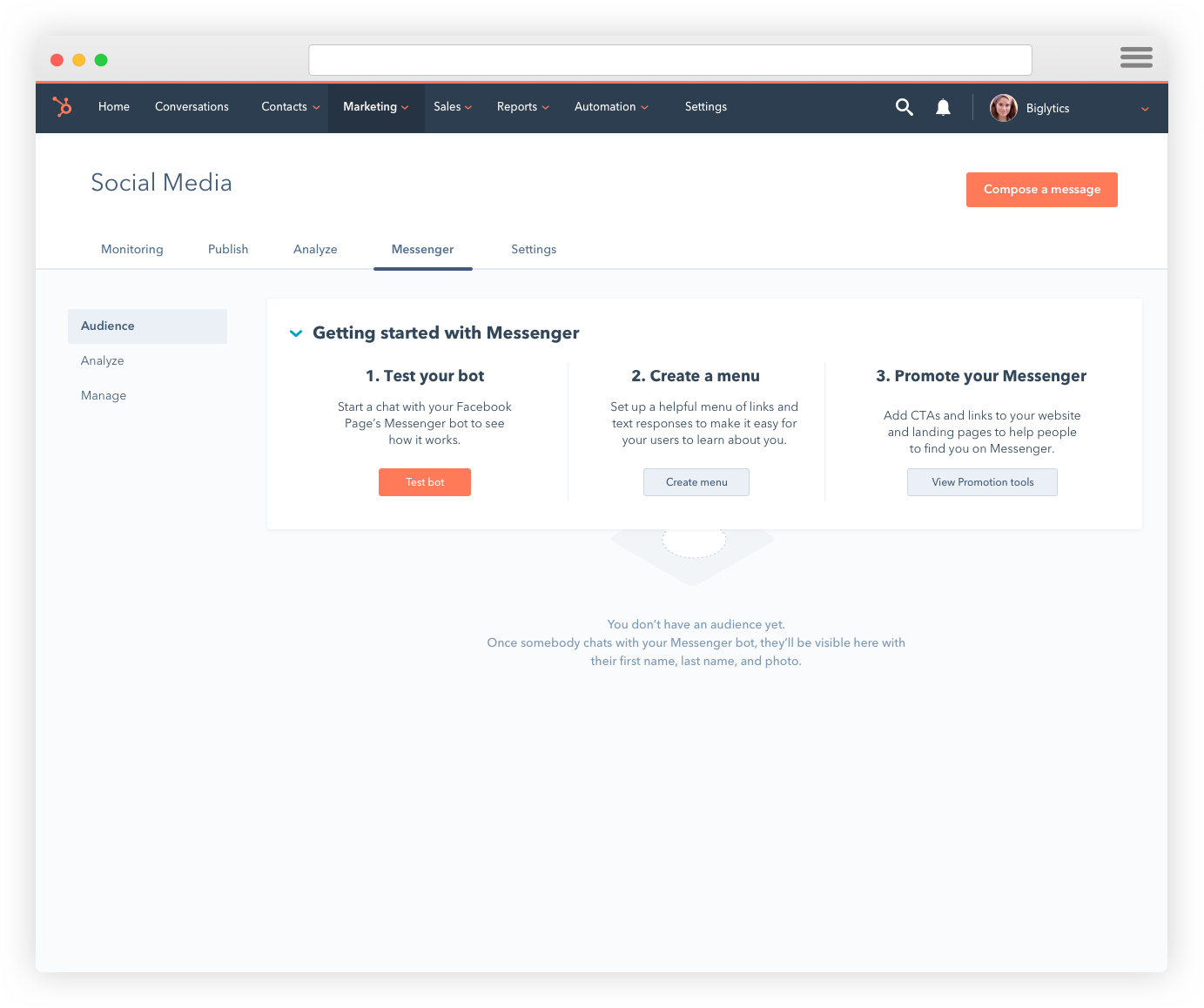Click the red close window button
1204x1008 pixels.
point(57,60)
